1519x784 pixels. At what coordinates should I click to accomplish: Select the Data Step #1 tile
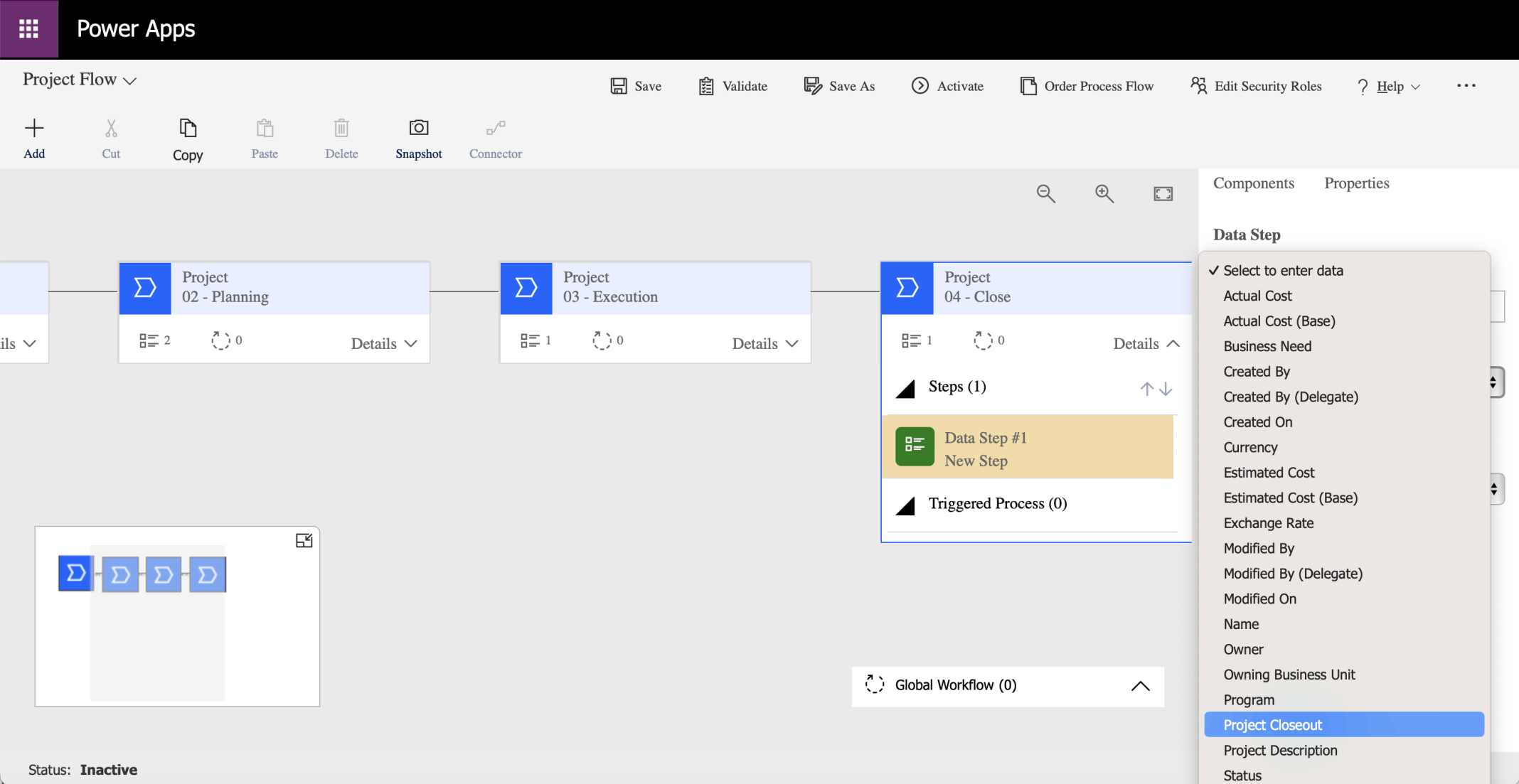click(1027, 449)
